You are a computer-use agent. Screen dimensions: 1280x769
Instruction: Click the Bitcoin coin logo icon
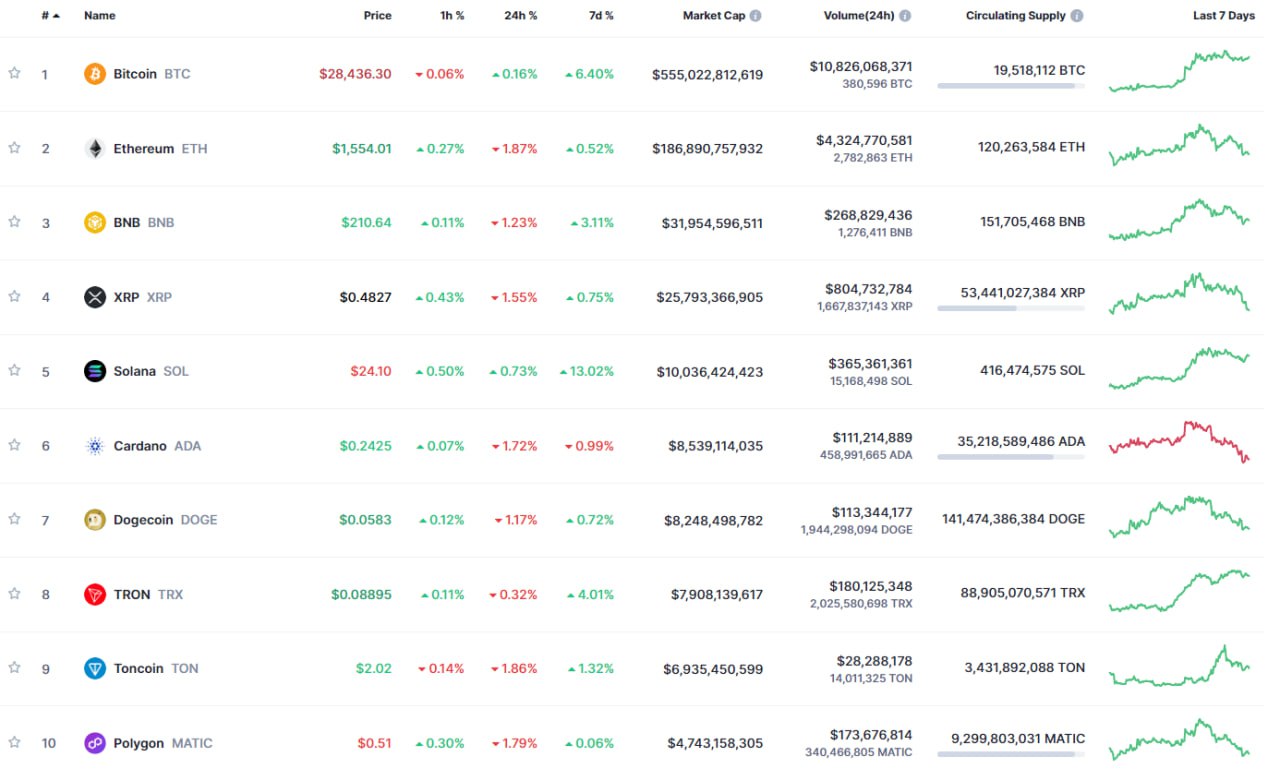(x=95, y=74)
